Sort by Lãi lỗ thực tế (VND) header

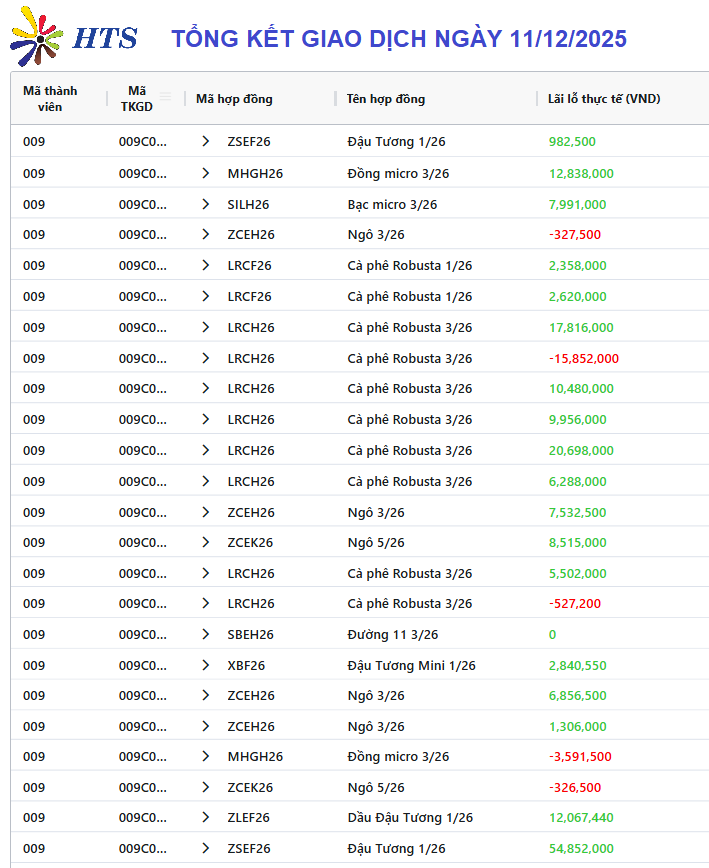click(604, 98)
